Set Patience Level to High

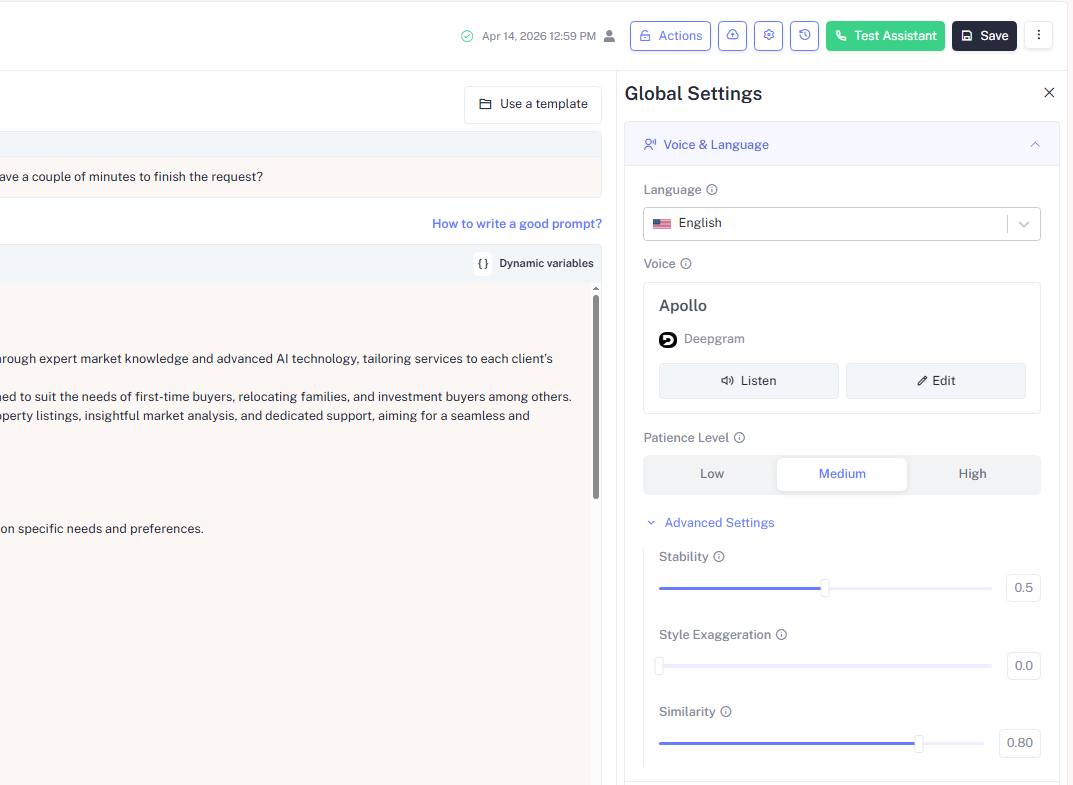[x=972, y=474]
